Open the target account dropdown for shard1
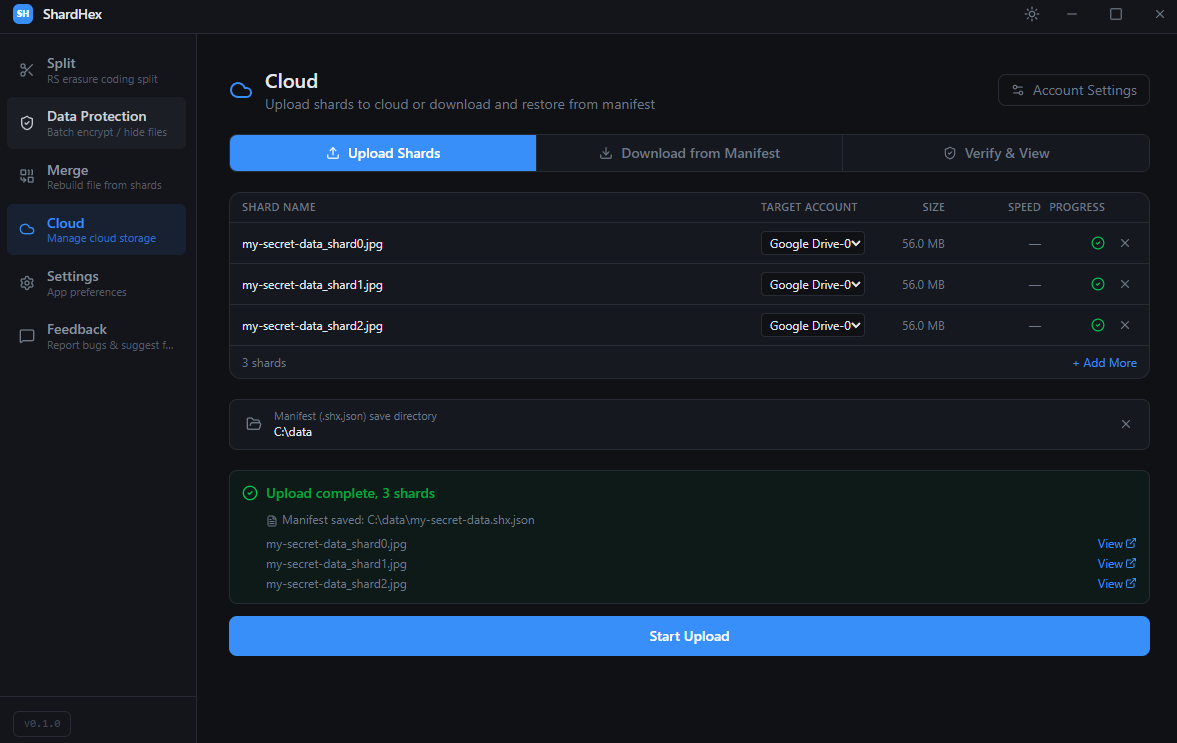 pos(812,284)
